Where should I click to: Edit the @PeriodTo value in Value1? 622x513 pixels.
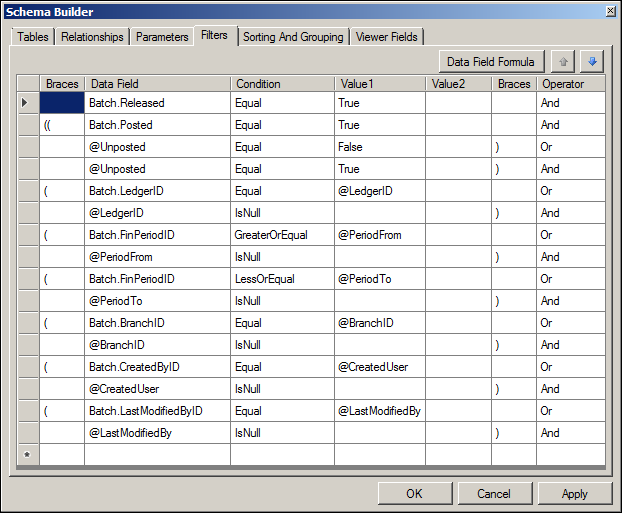(379, 279)
